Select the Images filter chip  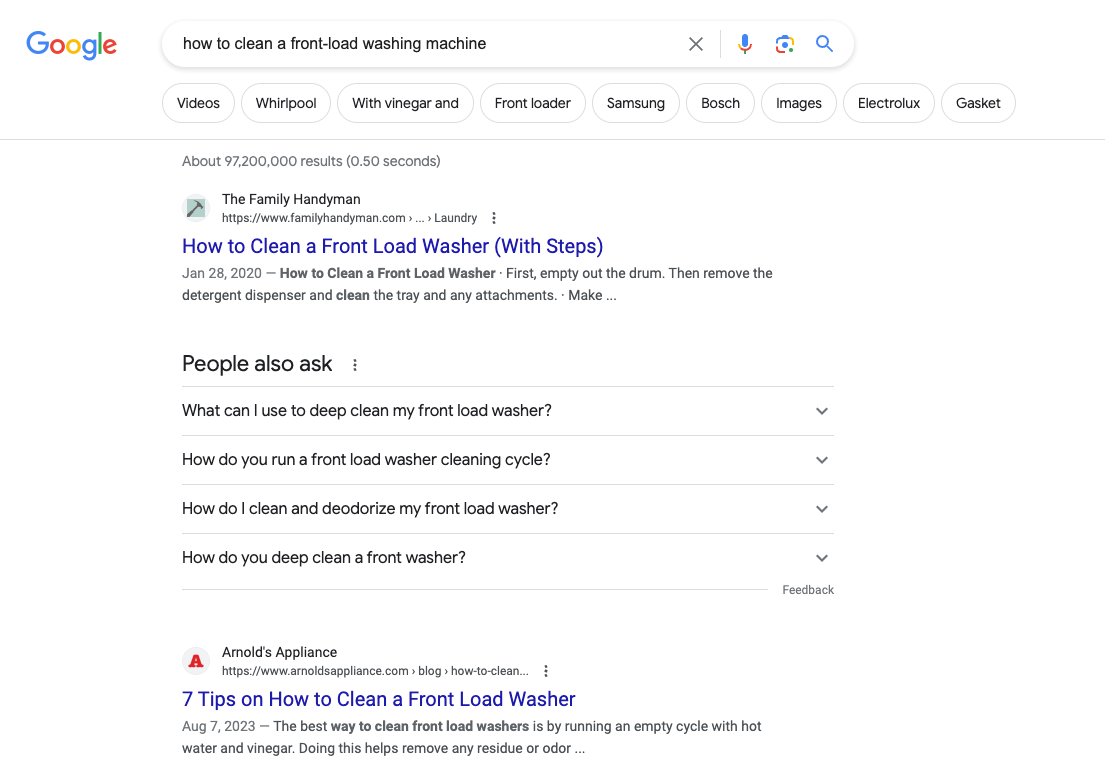click(798, 103)
